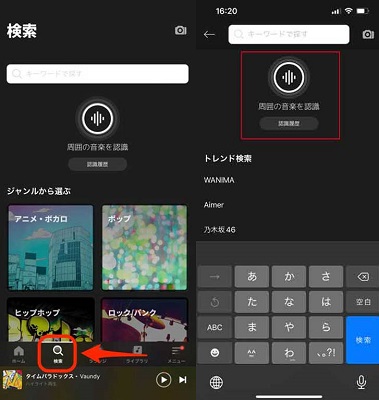This screenshot has height=400, width=379.
Task: Tap the わ key on keyboard
Action: [289, 353]
